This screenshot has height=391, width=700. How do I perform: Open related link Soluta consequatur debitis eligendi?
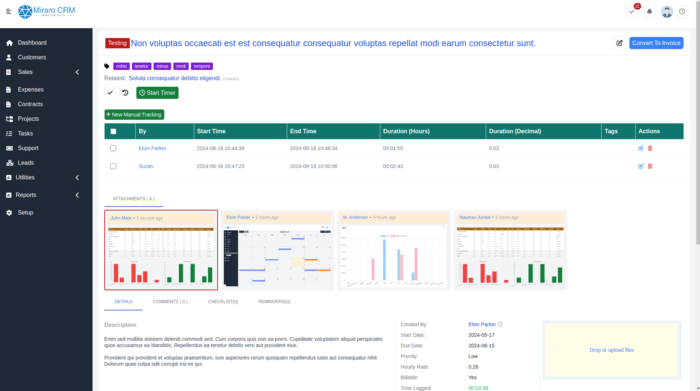pos(175,78)
